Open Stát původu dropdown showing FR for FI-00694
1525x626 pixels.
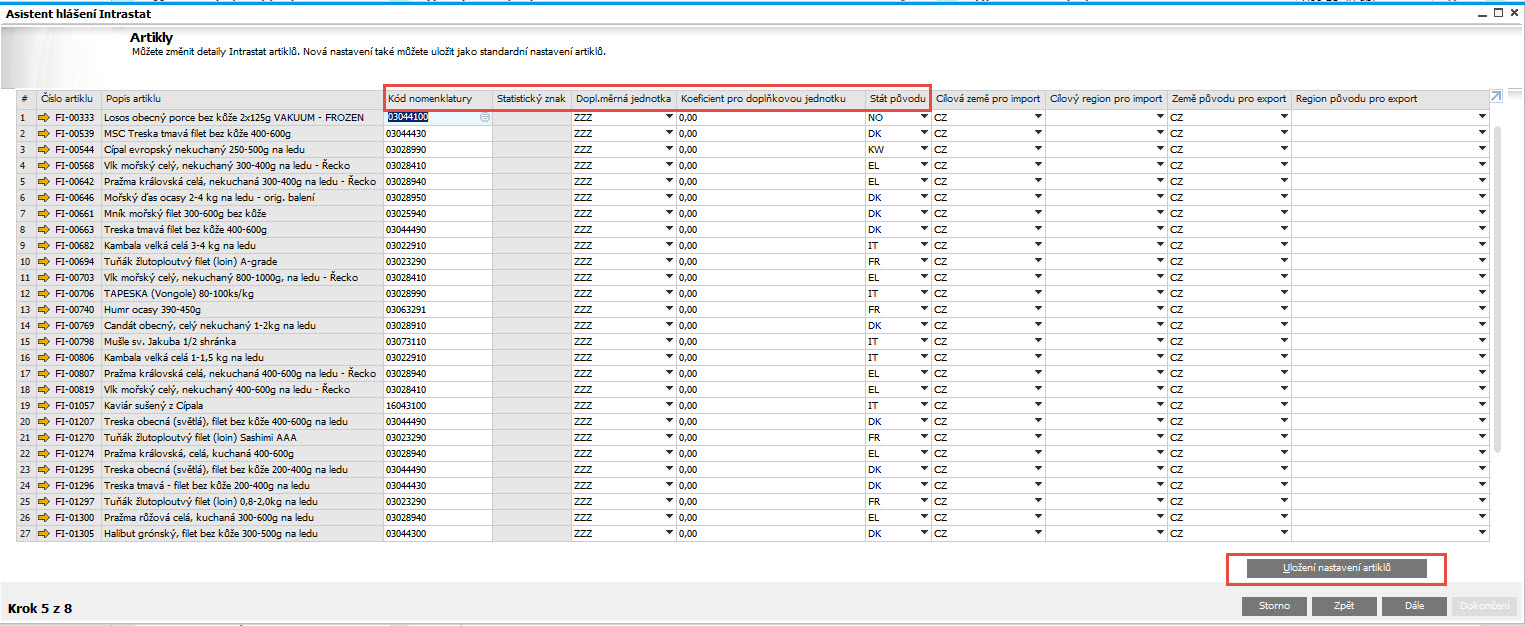pyautogui.click(x=923, y=261)
